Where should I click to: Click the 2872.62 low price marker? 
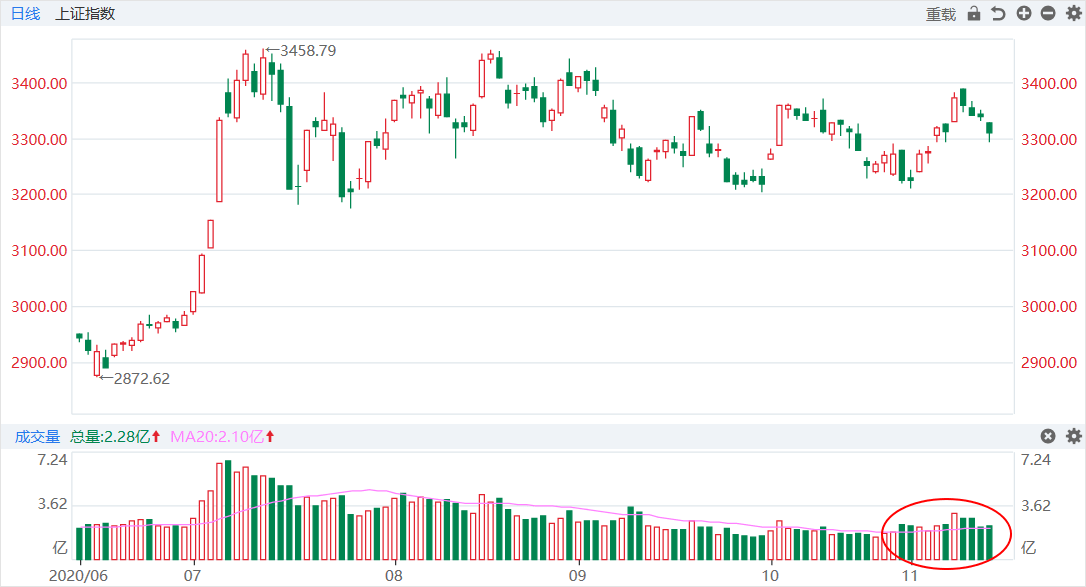pyautogui.click(x=141, y=378)
